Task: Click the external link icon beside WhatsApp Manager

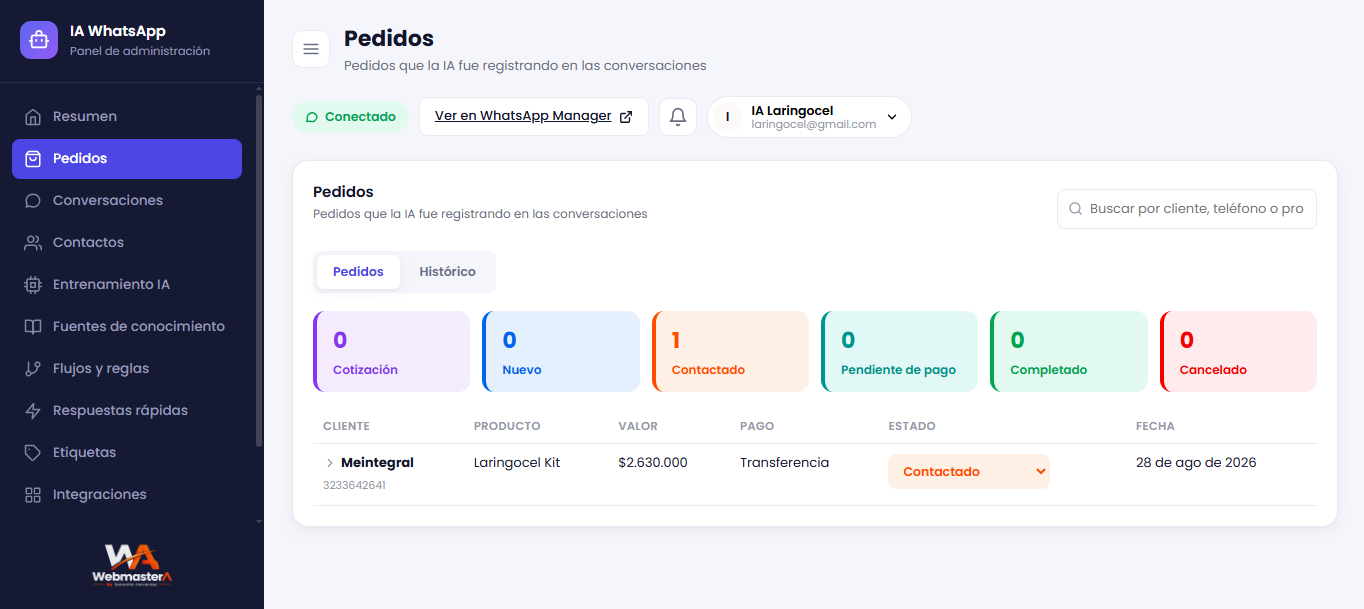Action: [626, 117]
